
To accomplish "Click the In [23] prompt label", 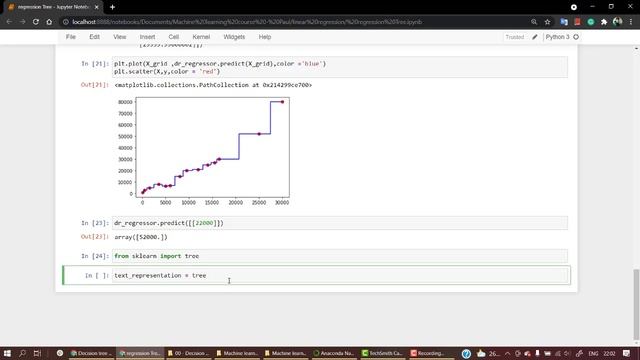I will pos(95,223).
